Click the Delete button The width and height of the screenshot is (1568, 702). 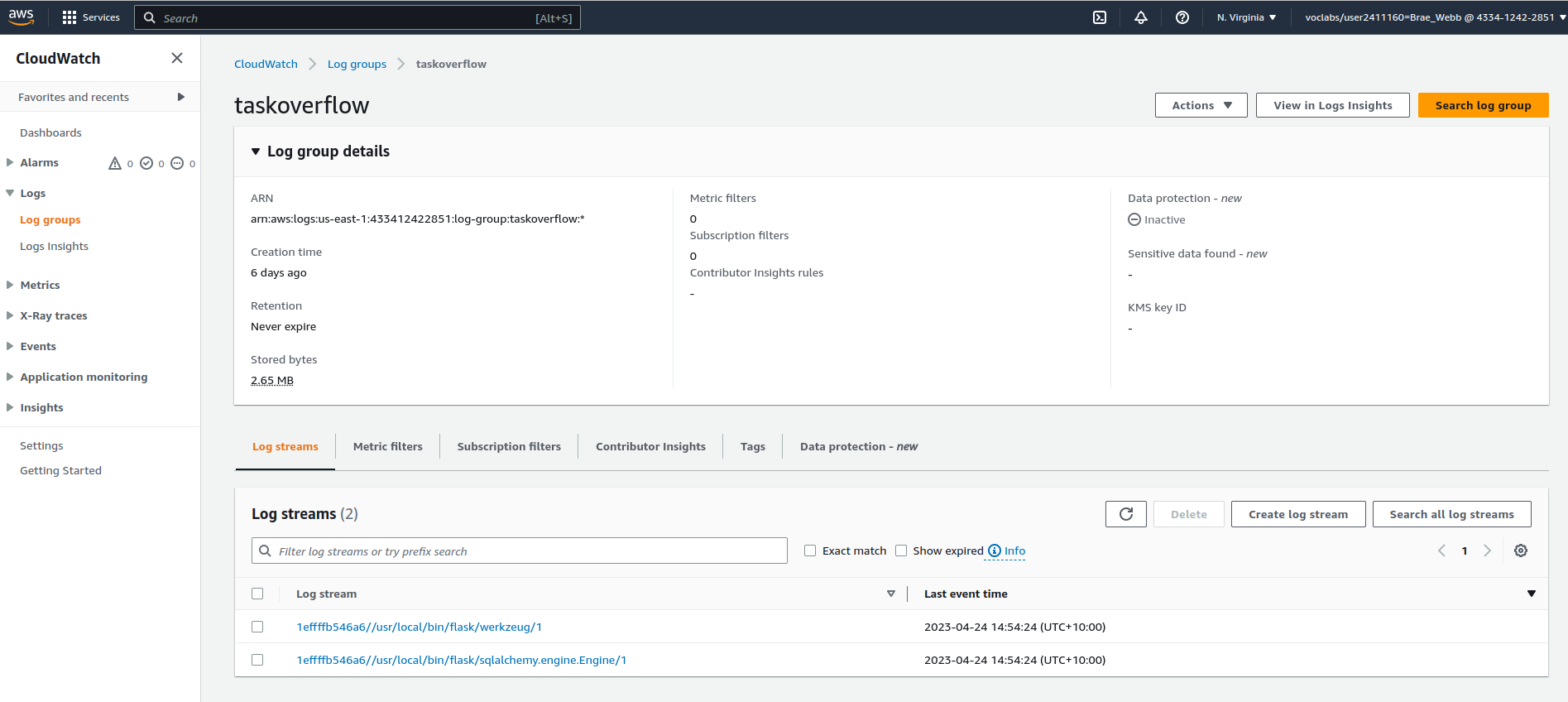click(1189, 514)
